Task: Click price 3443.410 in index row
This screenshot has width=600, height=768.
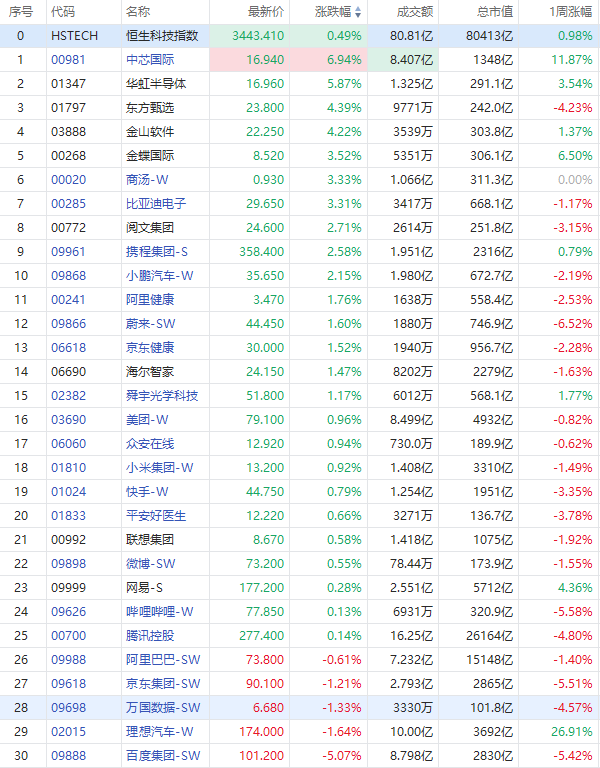Action: (258, 36)
